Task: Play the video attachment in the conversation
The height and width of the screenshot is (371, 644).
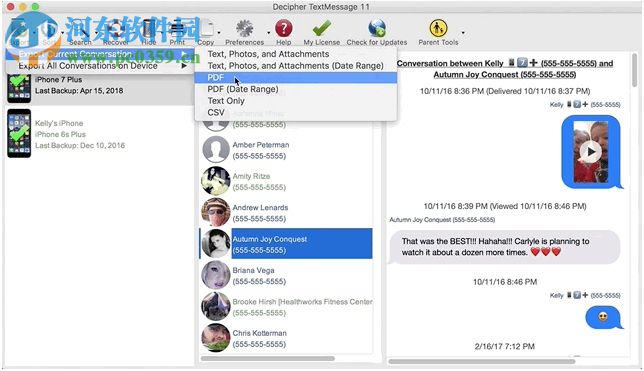Action: pyautogui.click(x=591, y=152)
